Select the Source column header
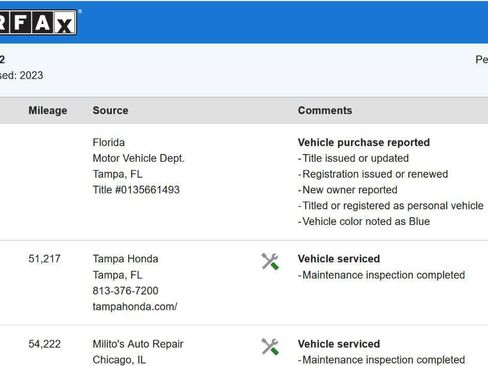Viewport: 488px width, 366px height. 110,110
